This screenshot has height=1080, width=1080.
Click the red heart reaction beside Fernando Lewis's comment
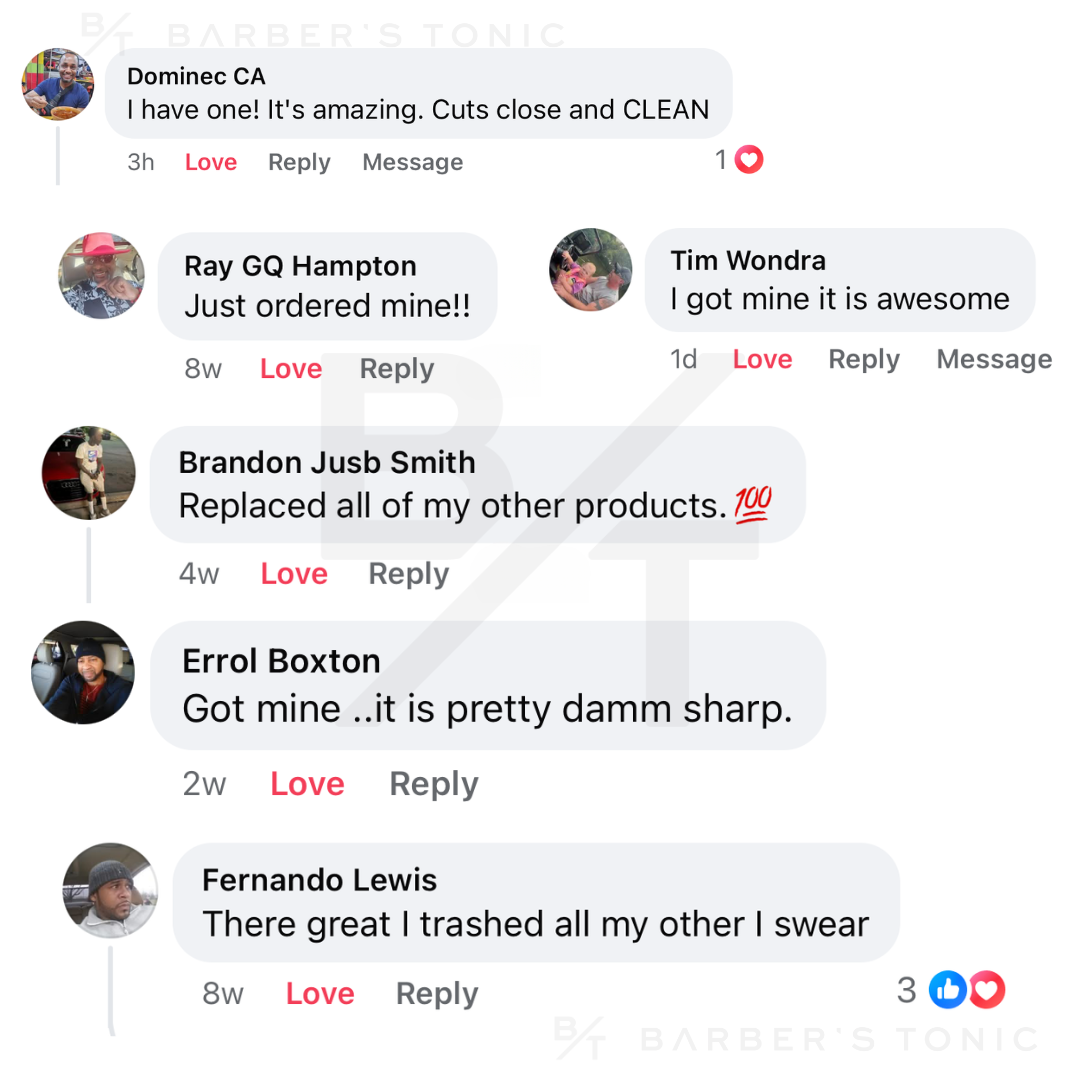[988, 990]
